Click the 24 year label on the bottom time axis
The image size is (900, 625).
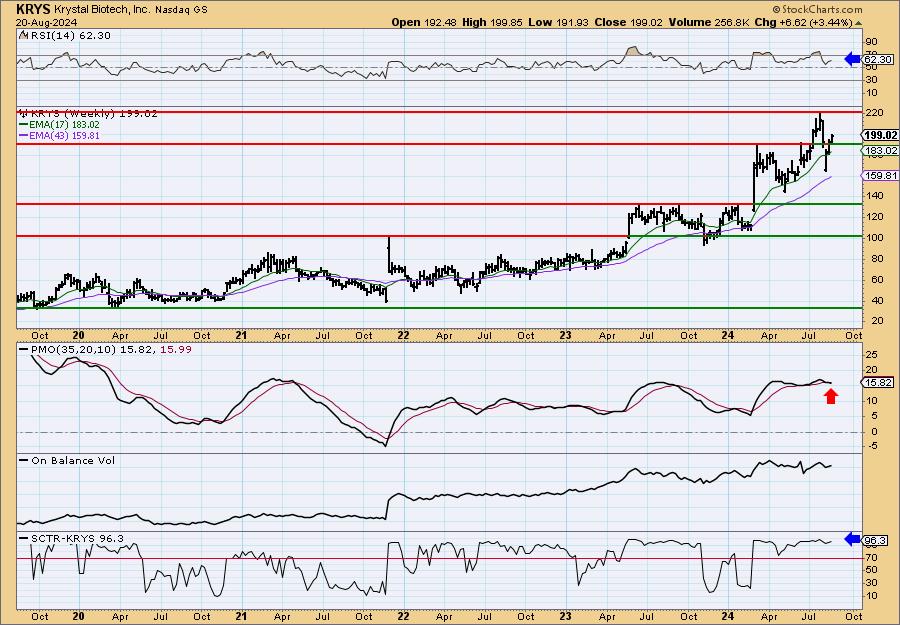coord(728,617)
